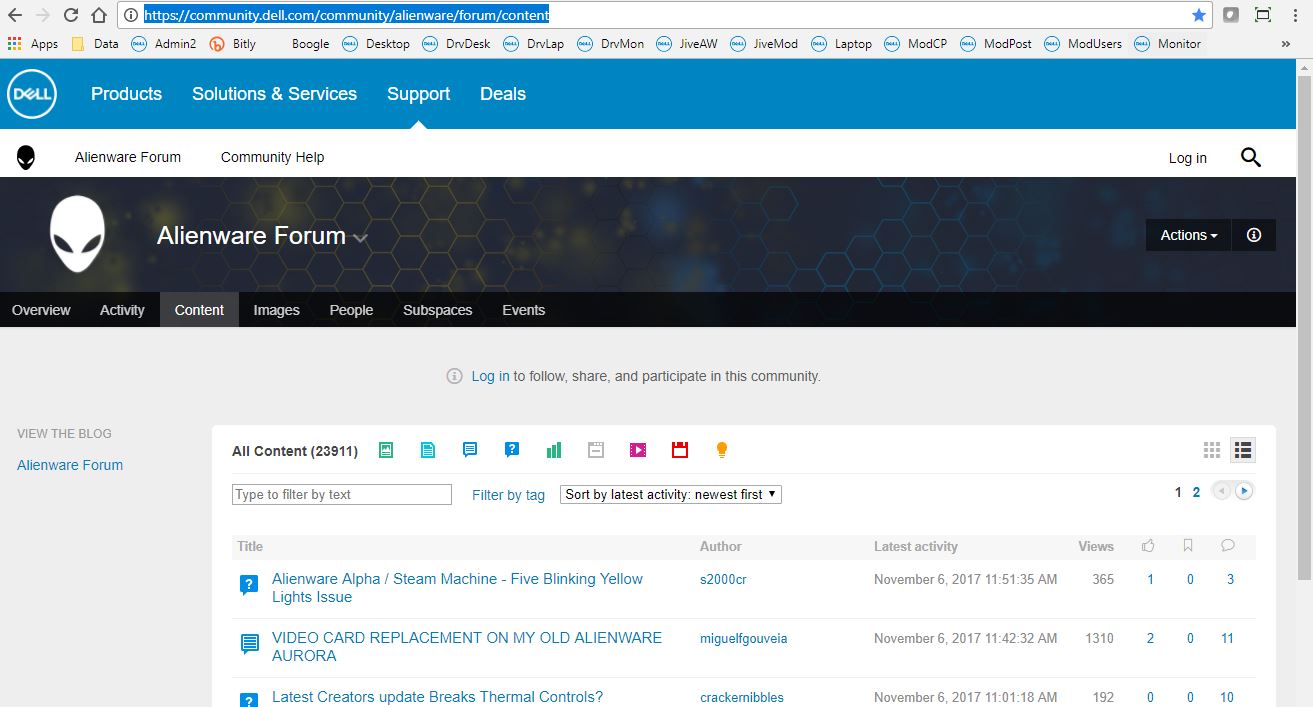Filter content by blog posts icon

tap(386, 450)
